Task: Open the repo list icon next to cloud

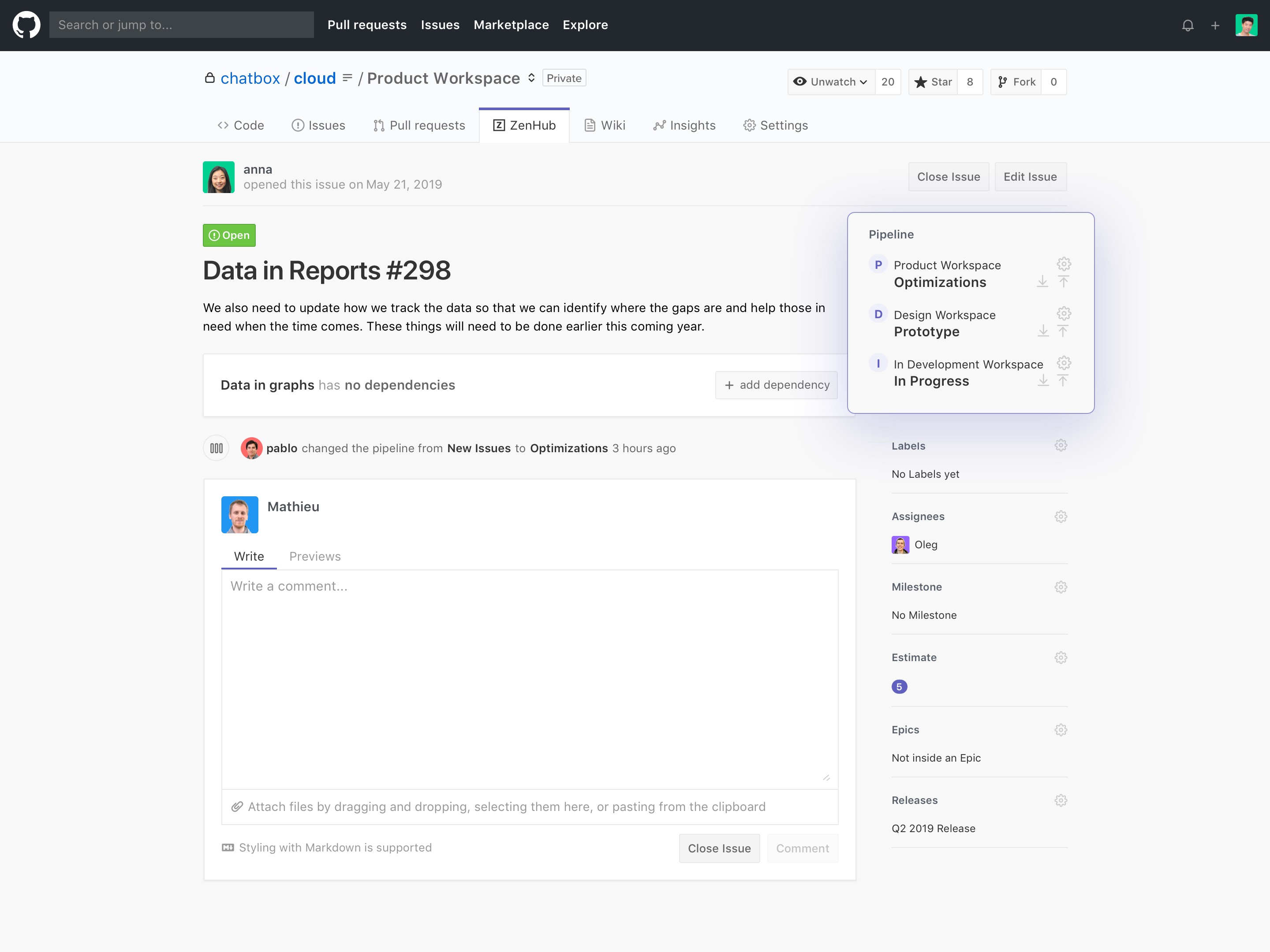Action: pos(347,78)
